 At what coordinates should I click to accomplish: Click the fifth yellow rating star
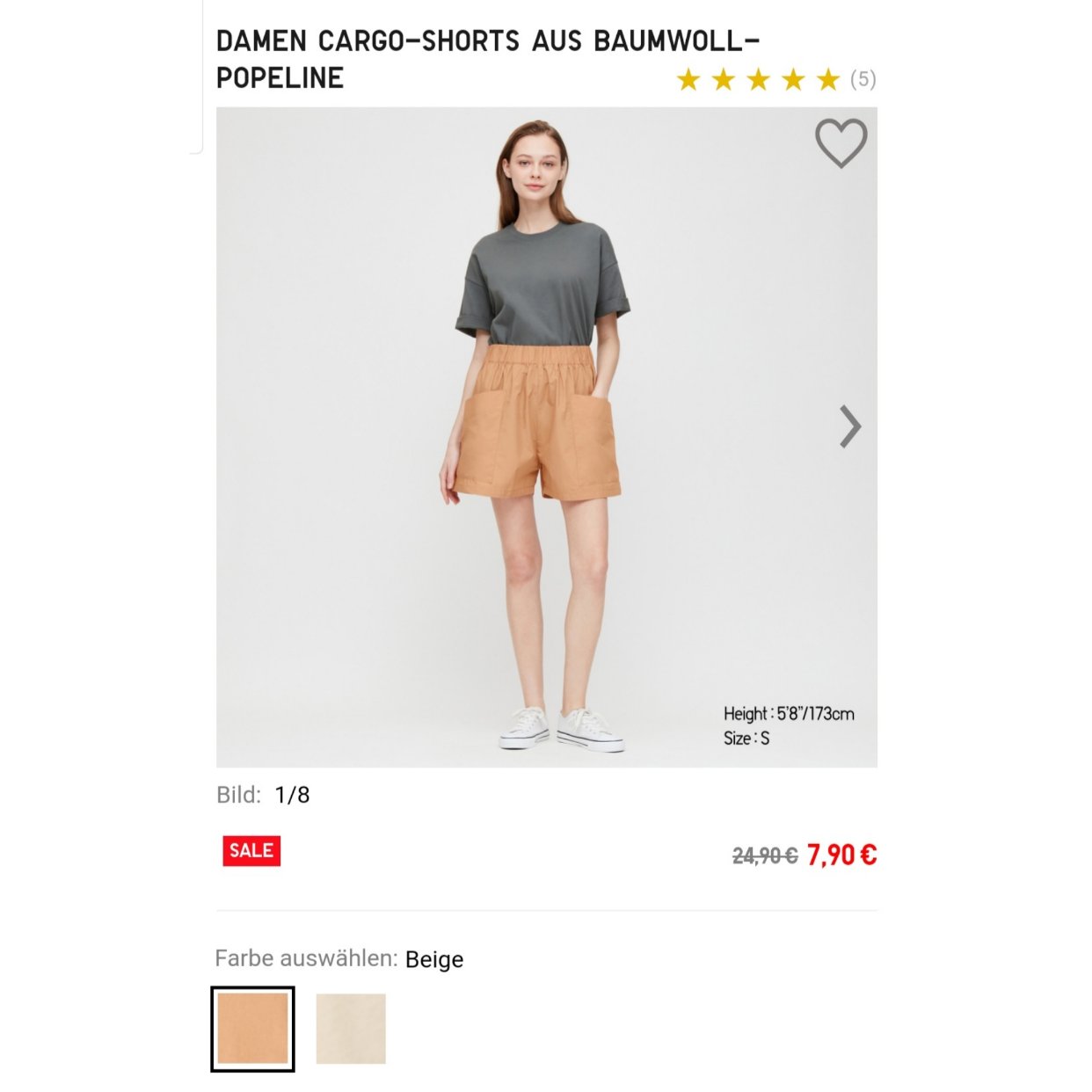828,80
